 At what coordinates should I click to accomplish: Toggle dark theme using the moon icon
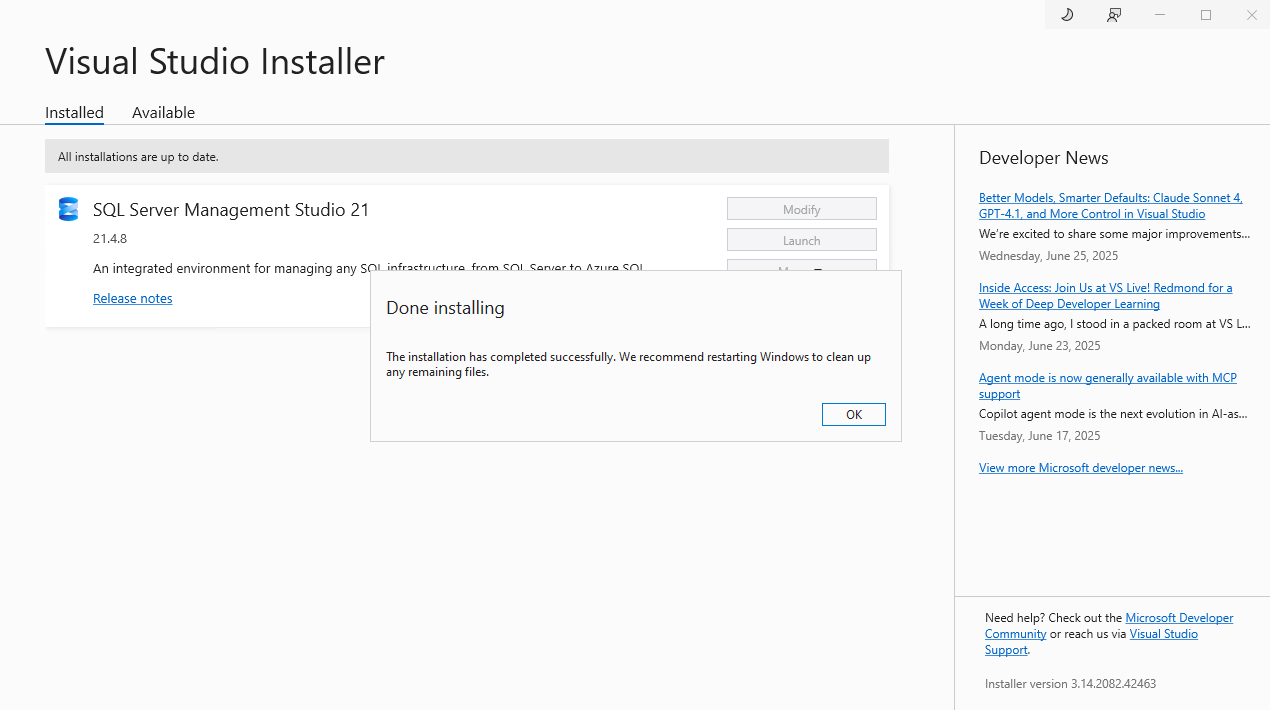(1066, 15)
